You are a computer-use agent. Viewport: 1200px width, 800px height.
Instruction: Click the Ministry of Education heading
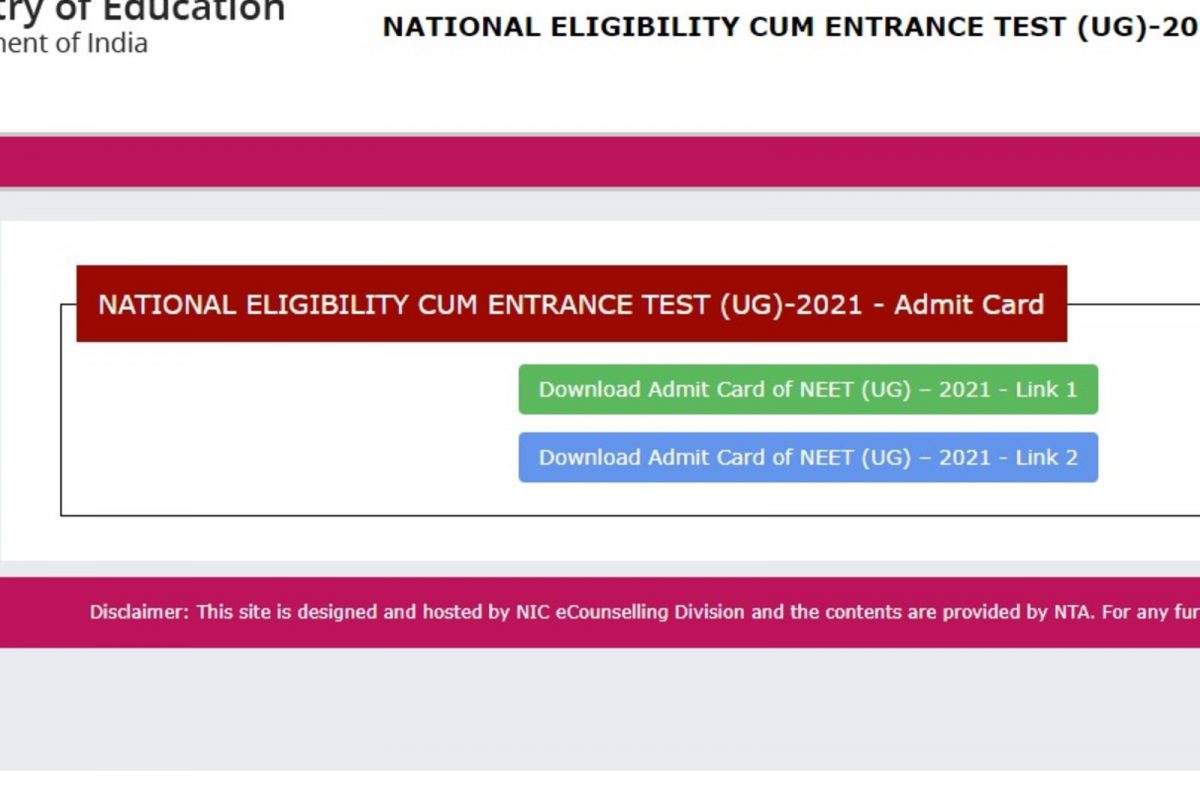coord(142,10)
